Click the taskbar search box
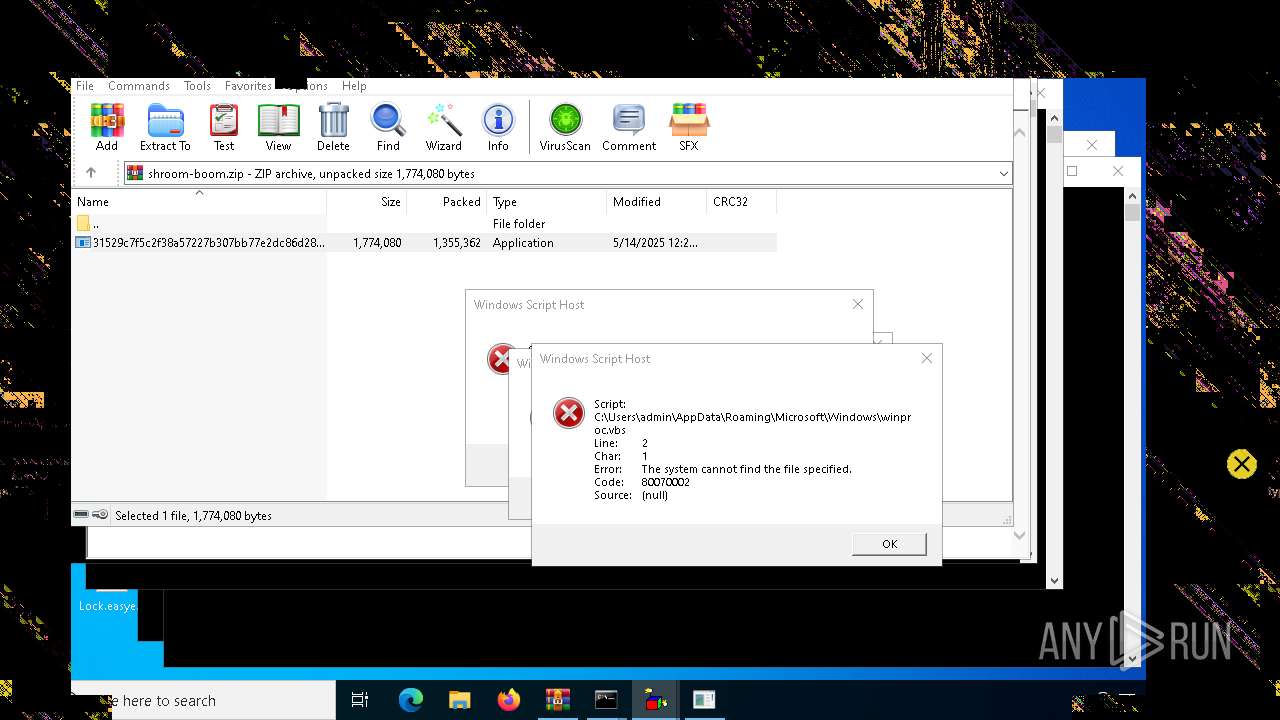 pyautogui.click(x=204, y=701)
